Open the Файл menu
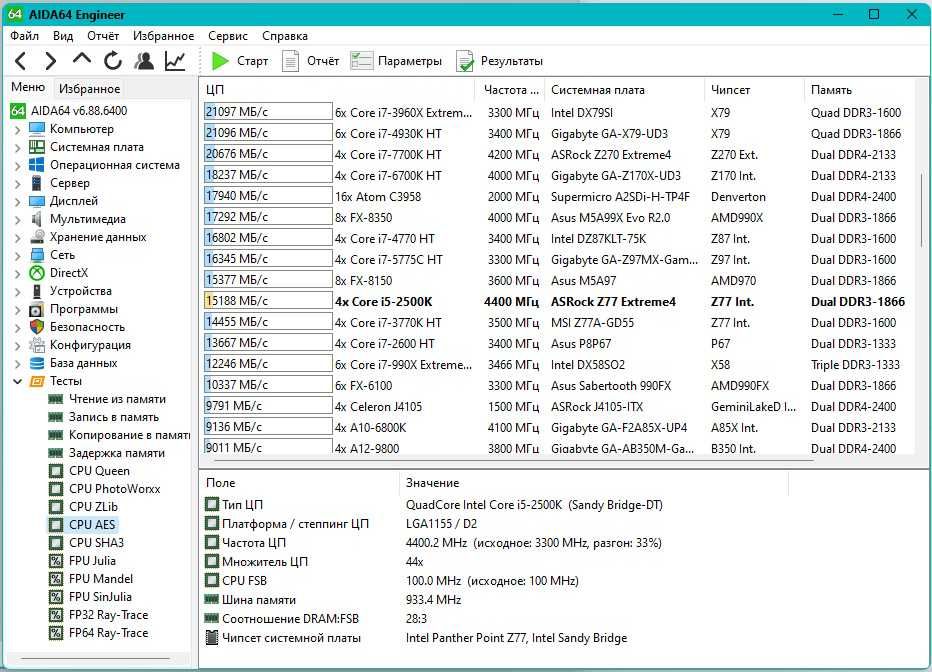Image resolution: width=932 pixels, height=672 pixels. click(x=24, y=36)
